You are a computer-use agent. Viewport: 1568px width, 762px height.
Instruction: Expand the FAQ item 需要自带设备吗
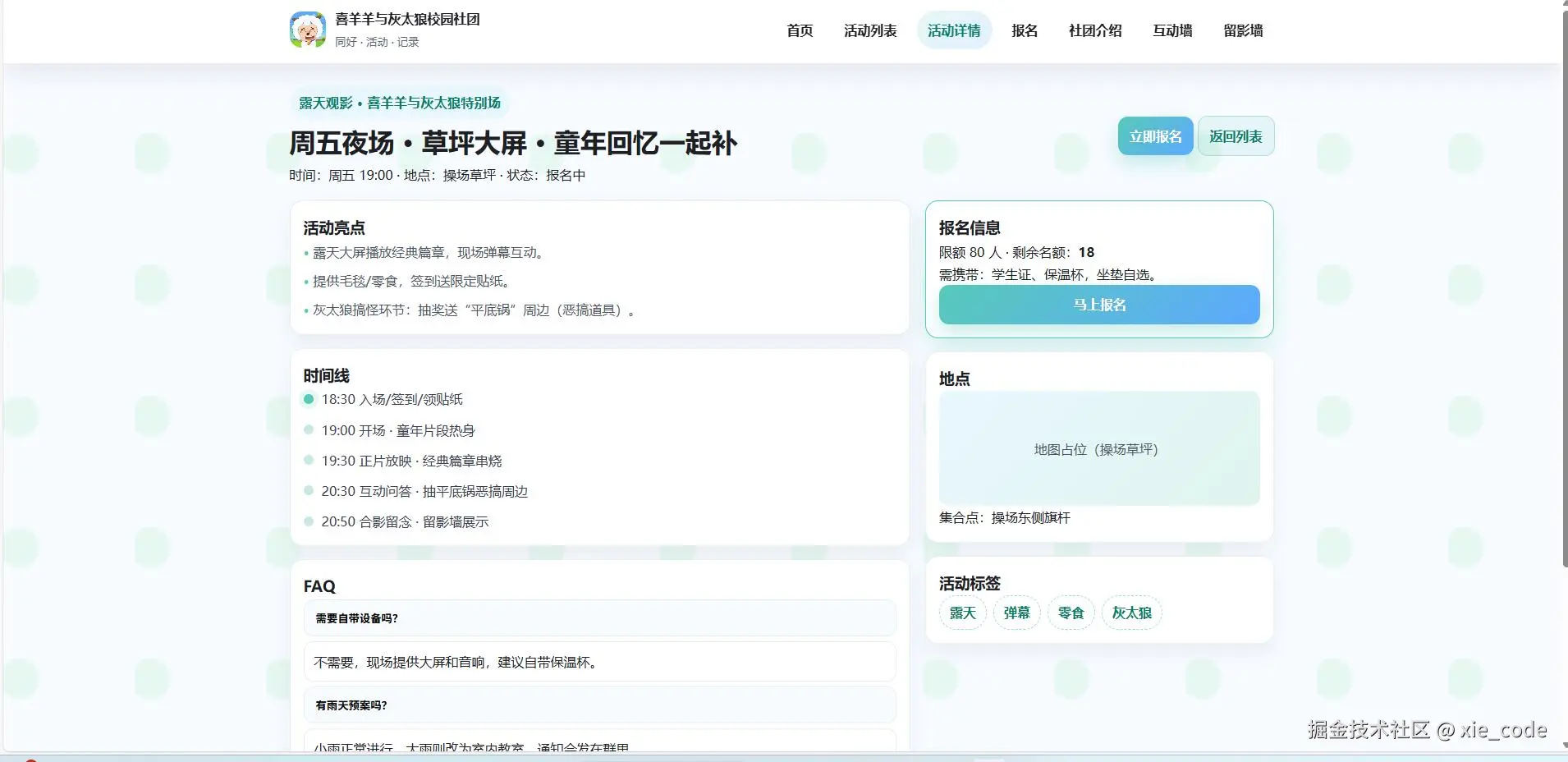(x=598, y=618)
